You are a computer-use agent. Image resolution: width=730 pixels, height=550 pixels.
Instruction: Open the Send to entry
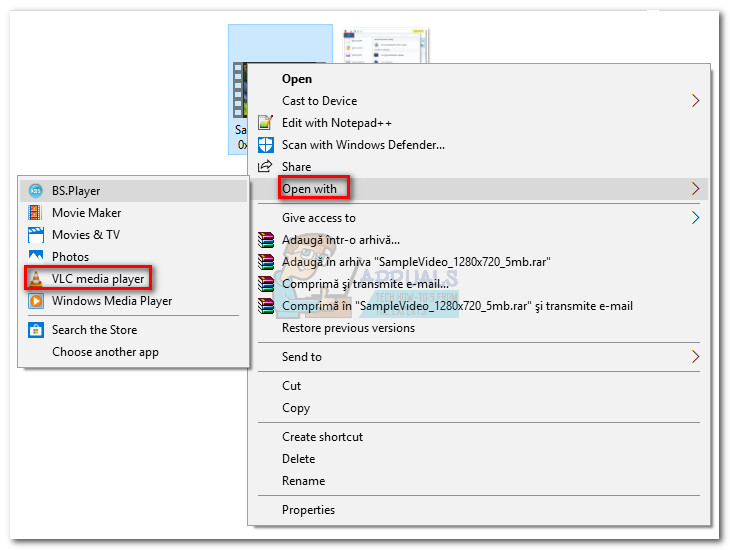pyautogui.click(x=479, y=357)
